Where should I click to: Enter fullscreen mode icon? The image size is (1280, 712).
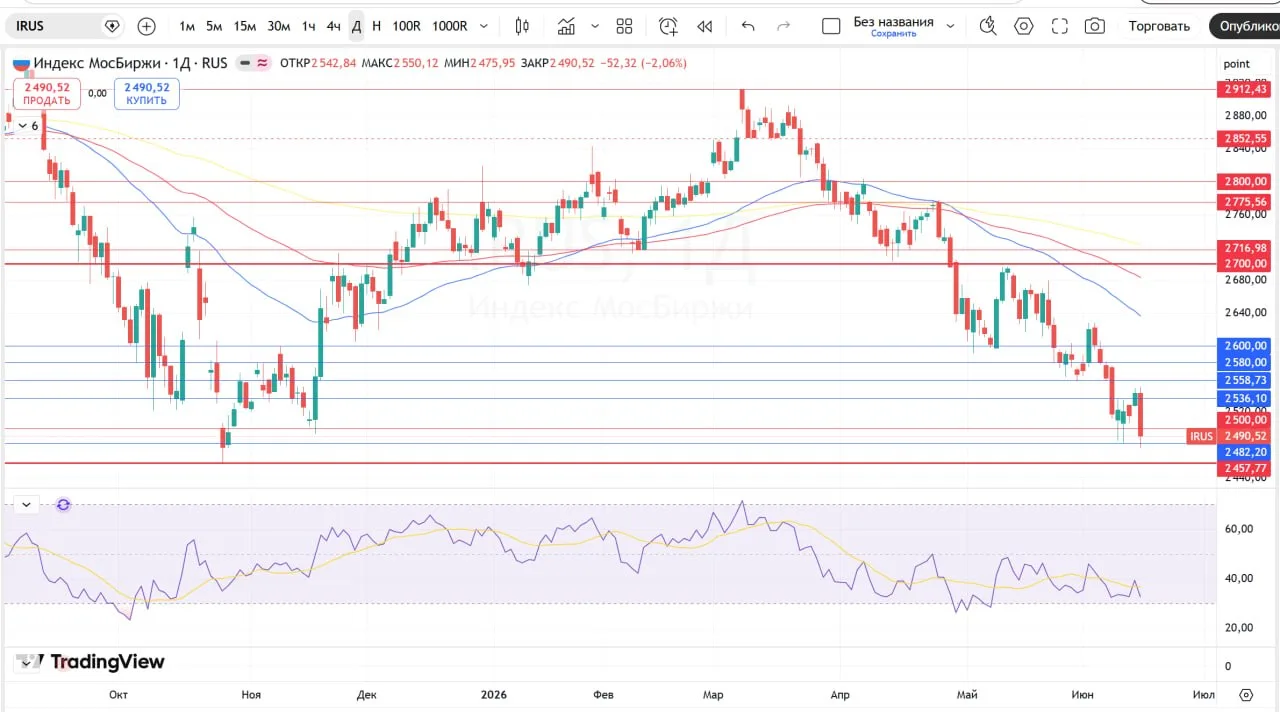[1060, 26]
